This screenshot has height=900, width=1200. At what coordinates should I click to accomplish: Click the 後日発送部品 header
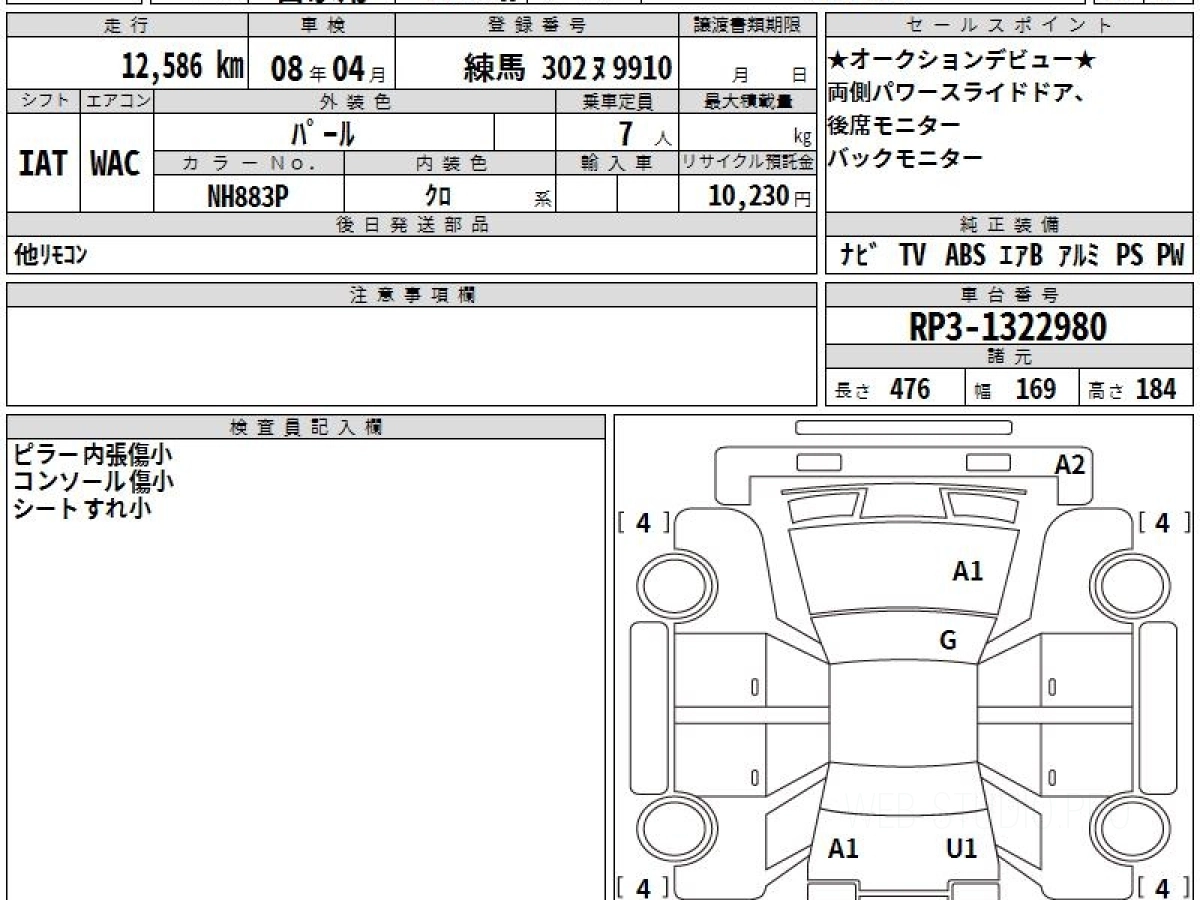[x=411, y=224]
